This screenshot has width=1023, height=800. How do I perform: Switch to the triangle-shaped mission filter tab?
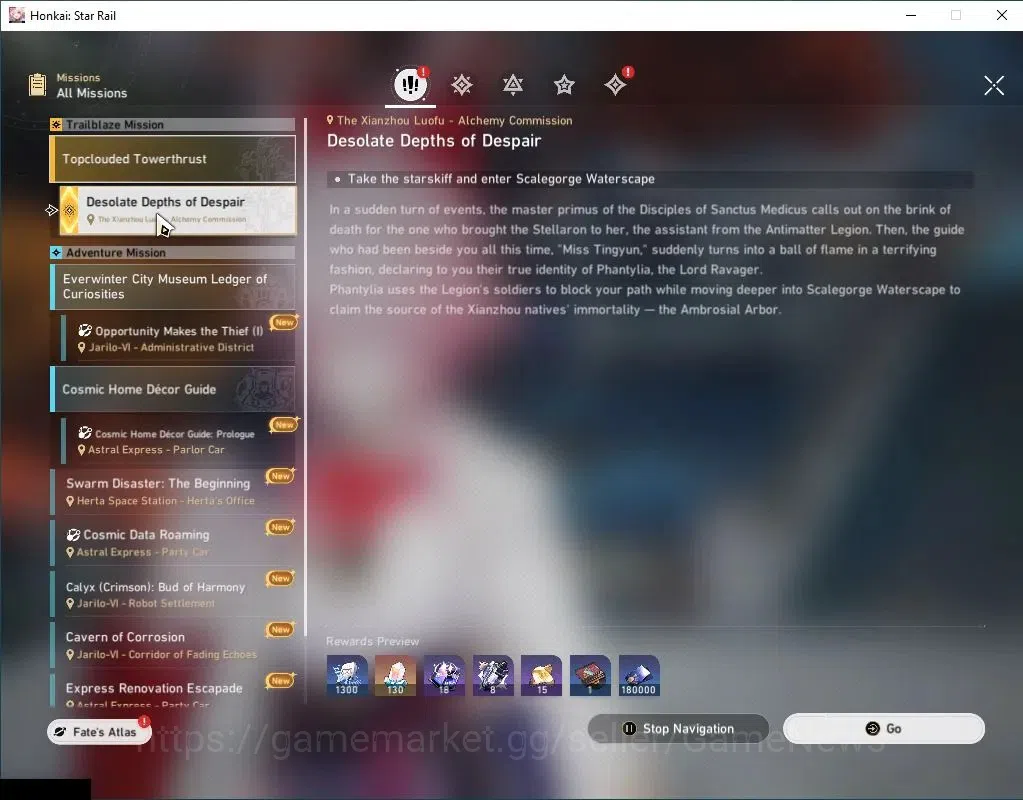513,85
